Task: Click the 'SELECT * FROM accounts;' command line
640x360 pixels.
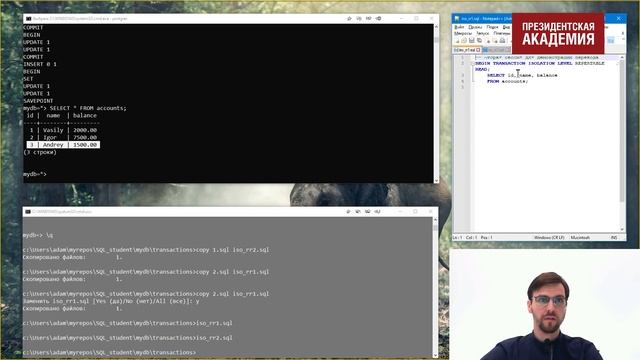Action: [75, 108]
